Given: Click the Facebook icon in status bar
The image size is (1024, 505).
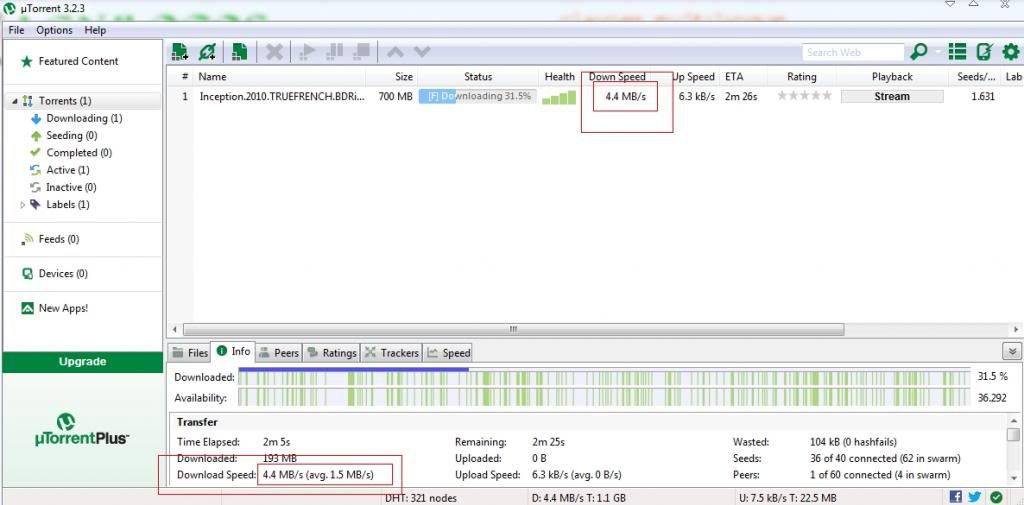Looking at the screenshot, I should point(956,496).
